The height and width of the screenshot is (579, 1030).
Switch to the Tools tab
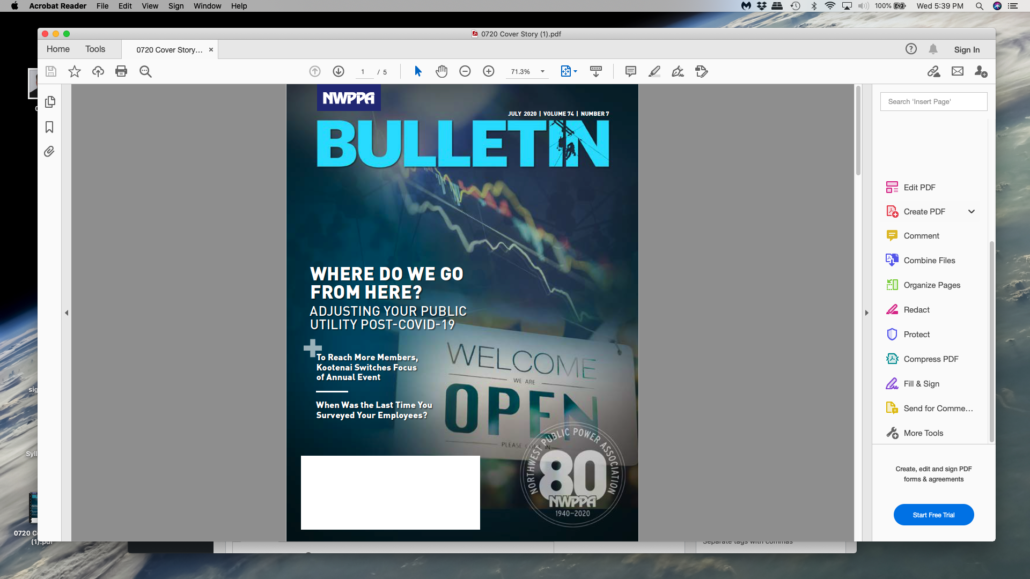(95, 49)
